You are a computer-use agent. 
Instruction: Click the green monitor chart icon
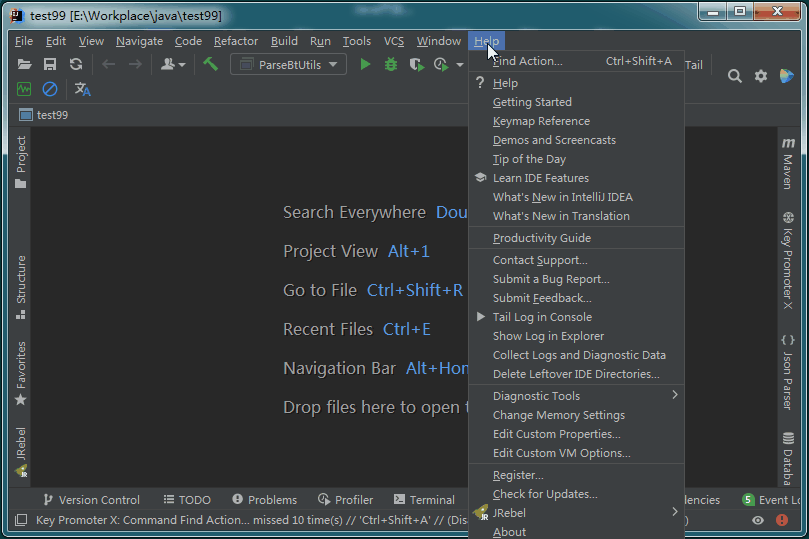tap(24, 89)
